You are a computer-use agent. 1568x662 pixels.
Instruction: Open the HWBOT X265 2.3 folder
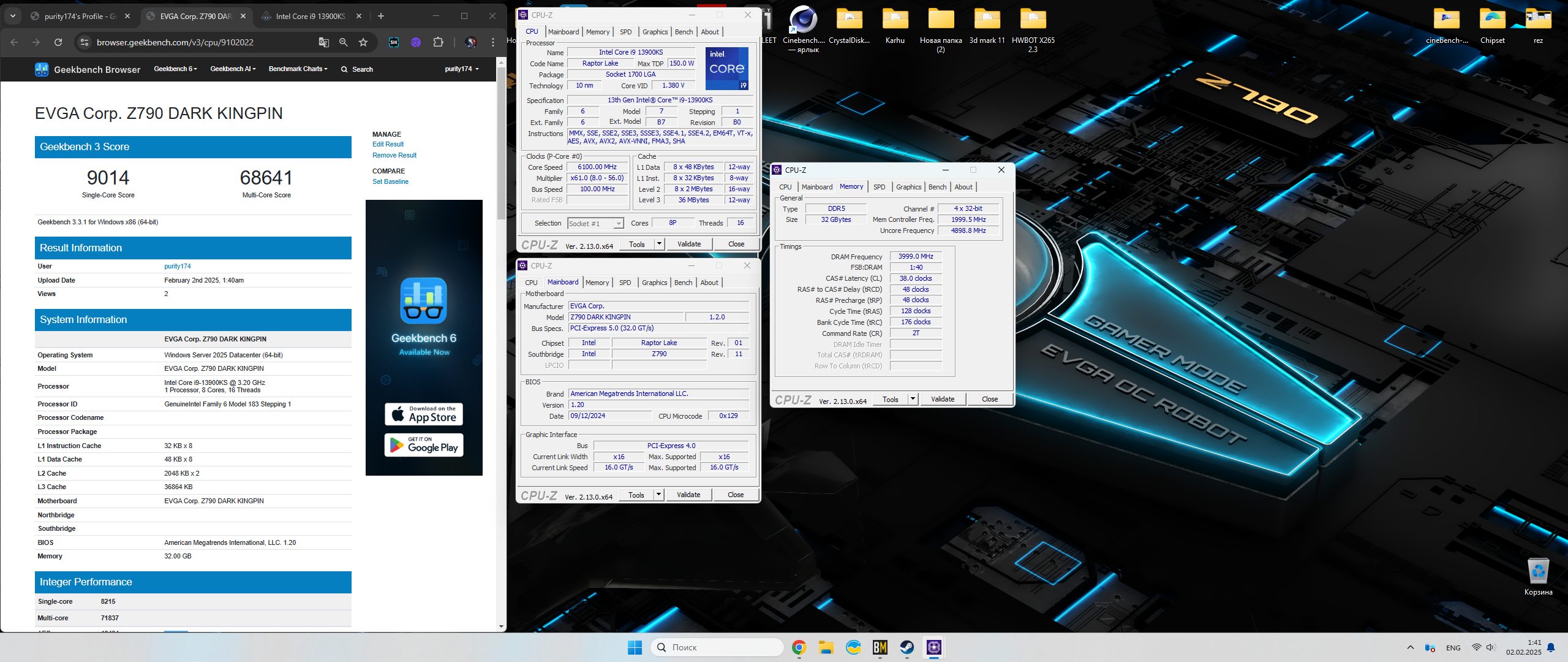[1033, 28]
